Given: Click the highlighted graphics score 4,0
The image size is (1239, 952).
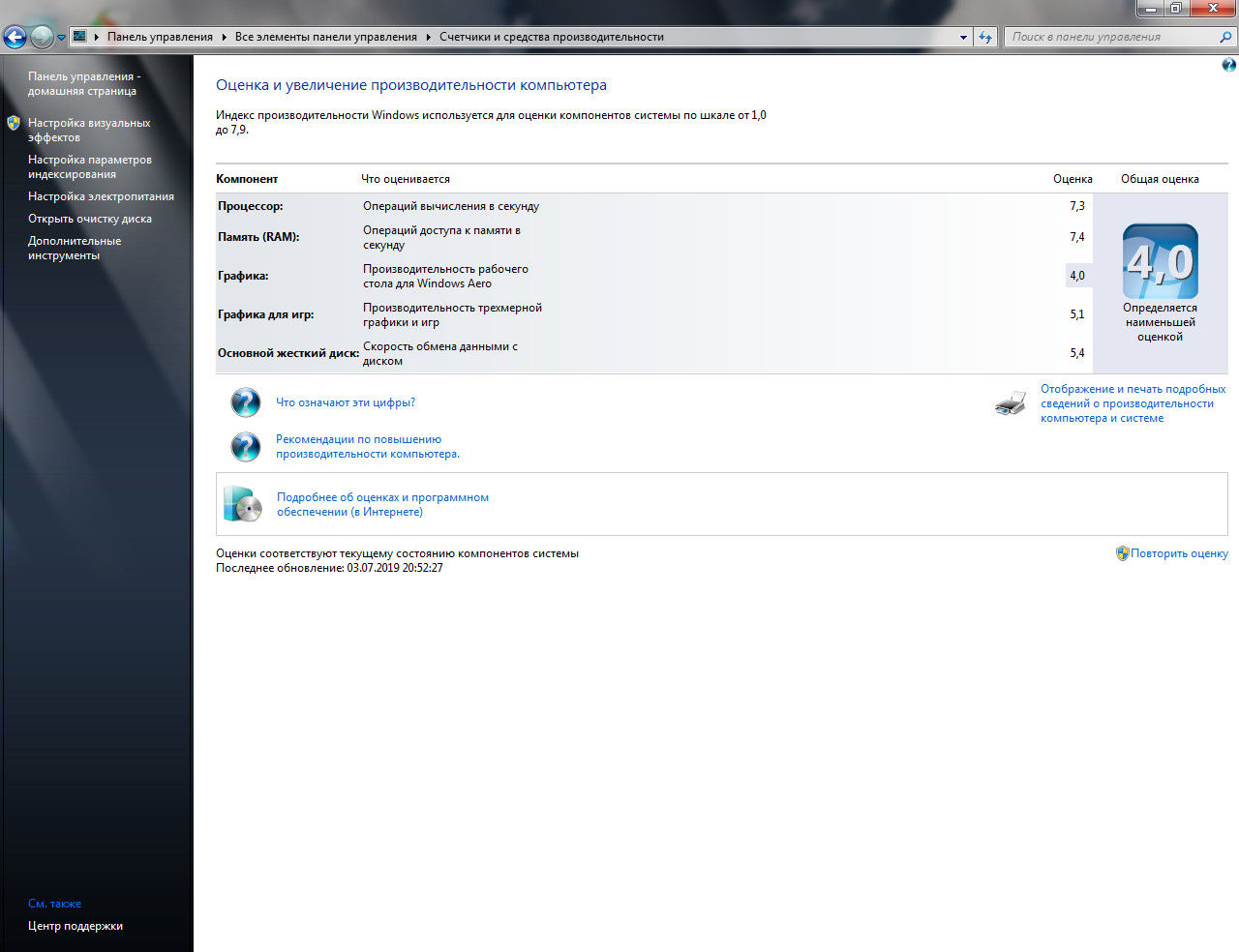Looking at the screenshot, I should (1077, 276).
